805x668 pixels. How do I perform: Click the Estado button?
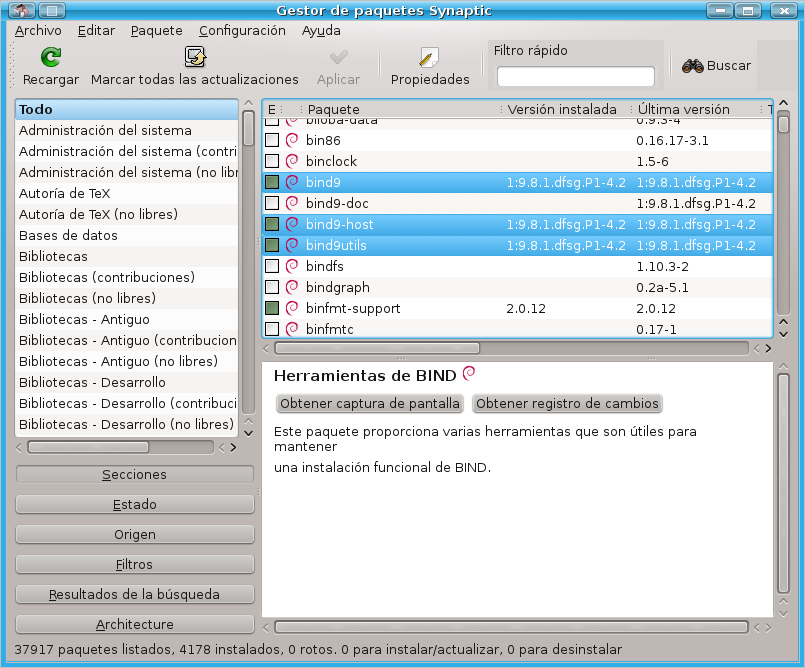click(135, 504)
